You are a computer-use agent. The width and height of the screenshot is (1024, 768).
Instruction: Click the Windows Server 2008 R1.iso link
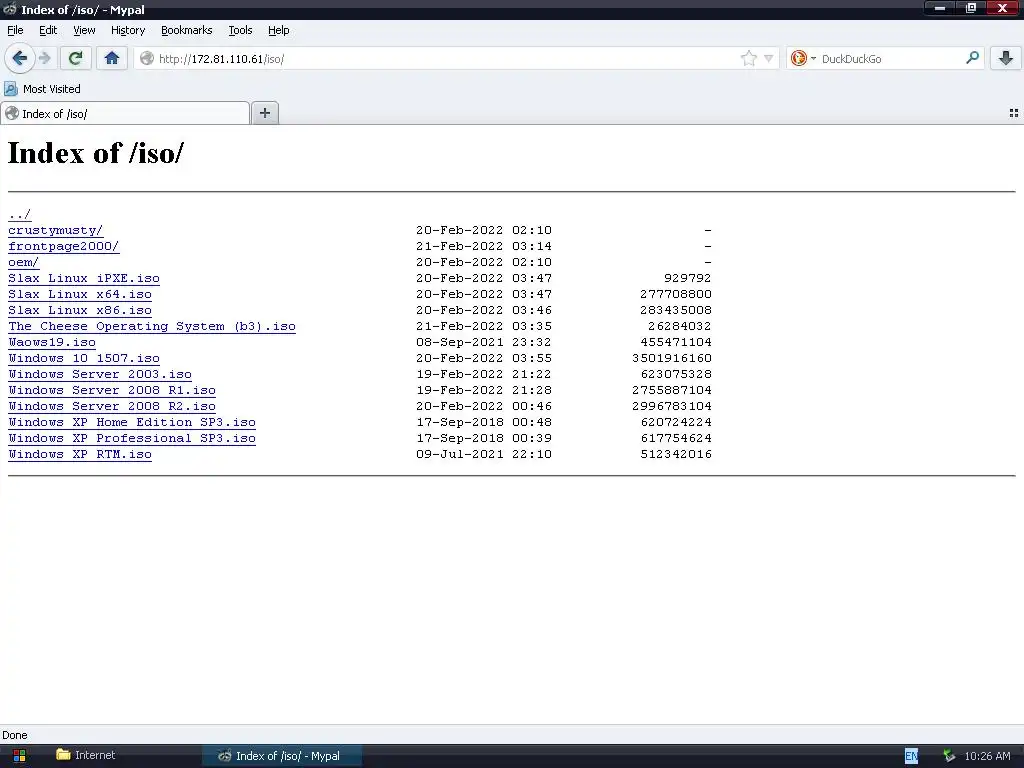click(112, 391)
